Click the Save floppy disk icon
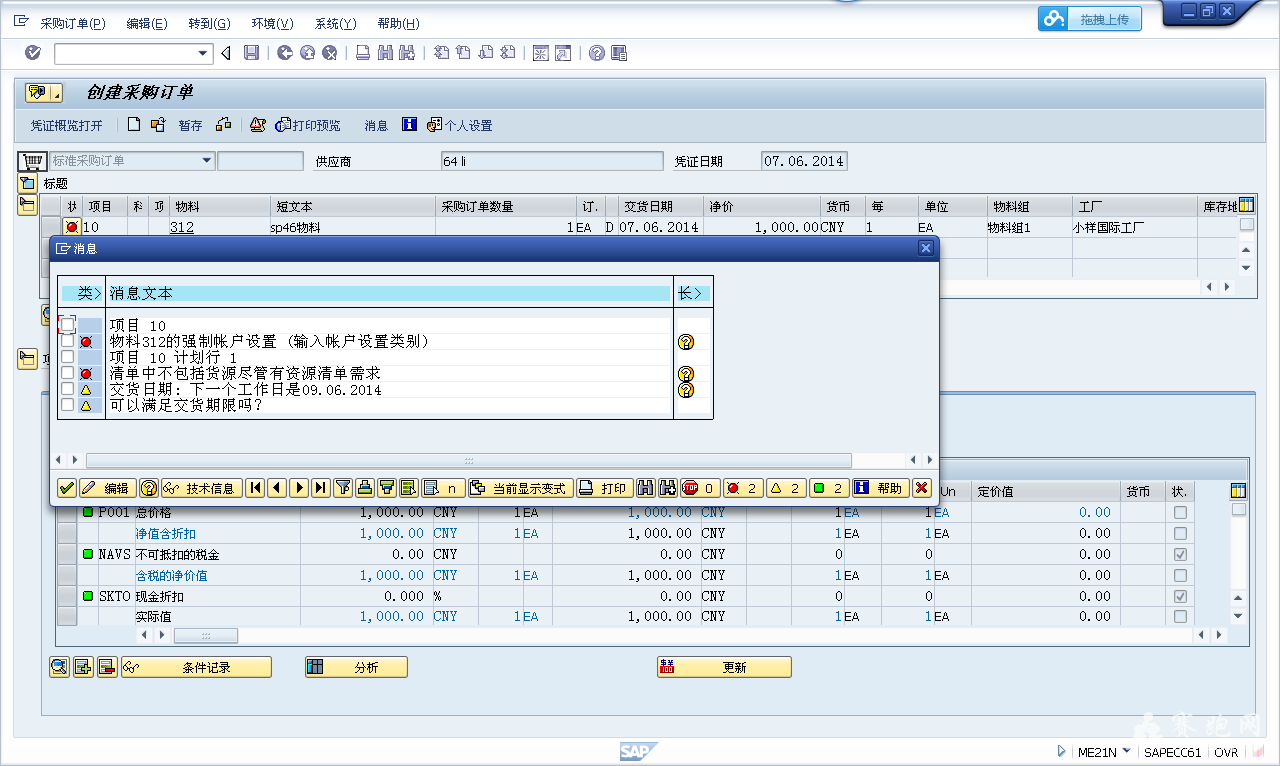1280x766 pixels. tap(252, 53)
